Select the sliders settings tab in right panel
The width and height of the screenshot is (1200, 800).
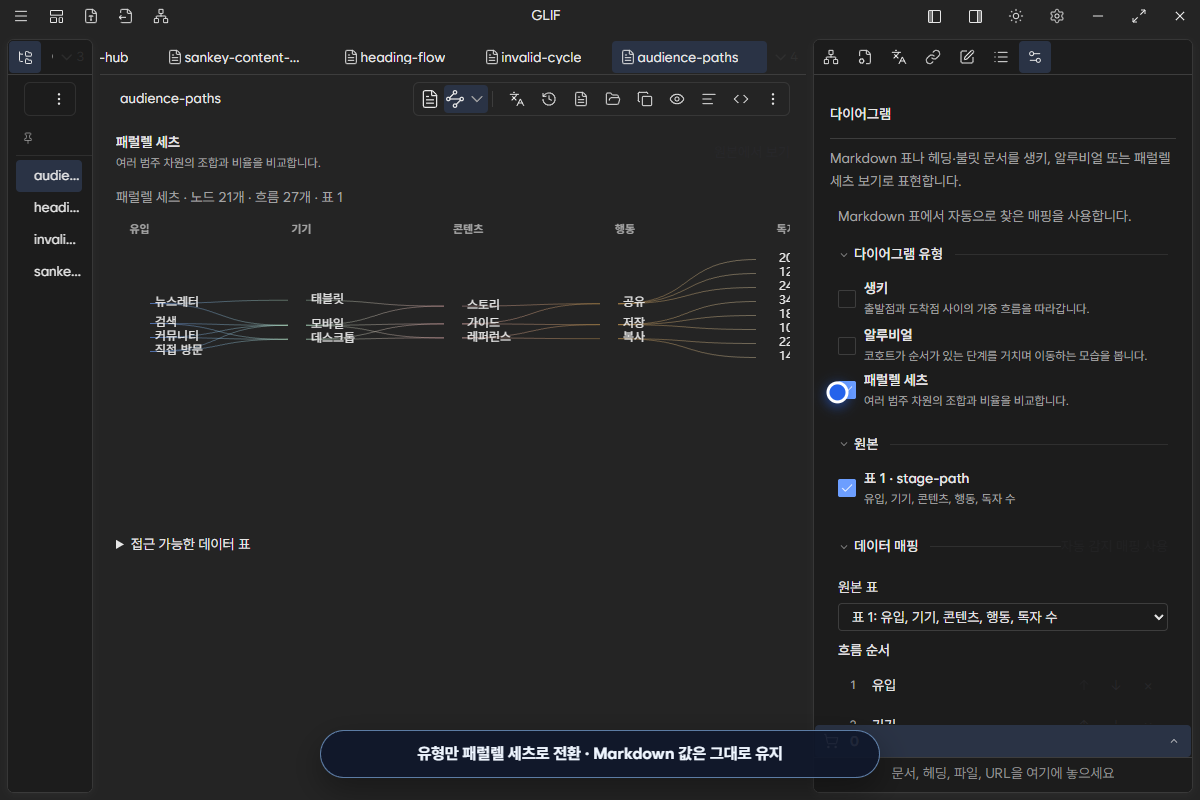pyautogui.click(x=1035, y=57)
